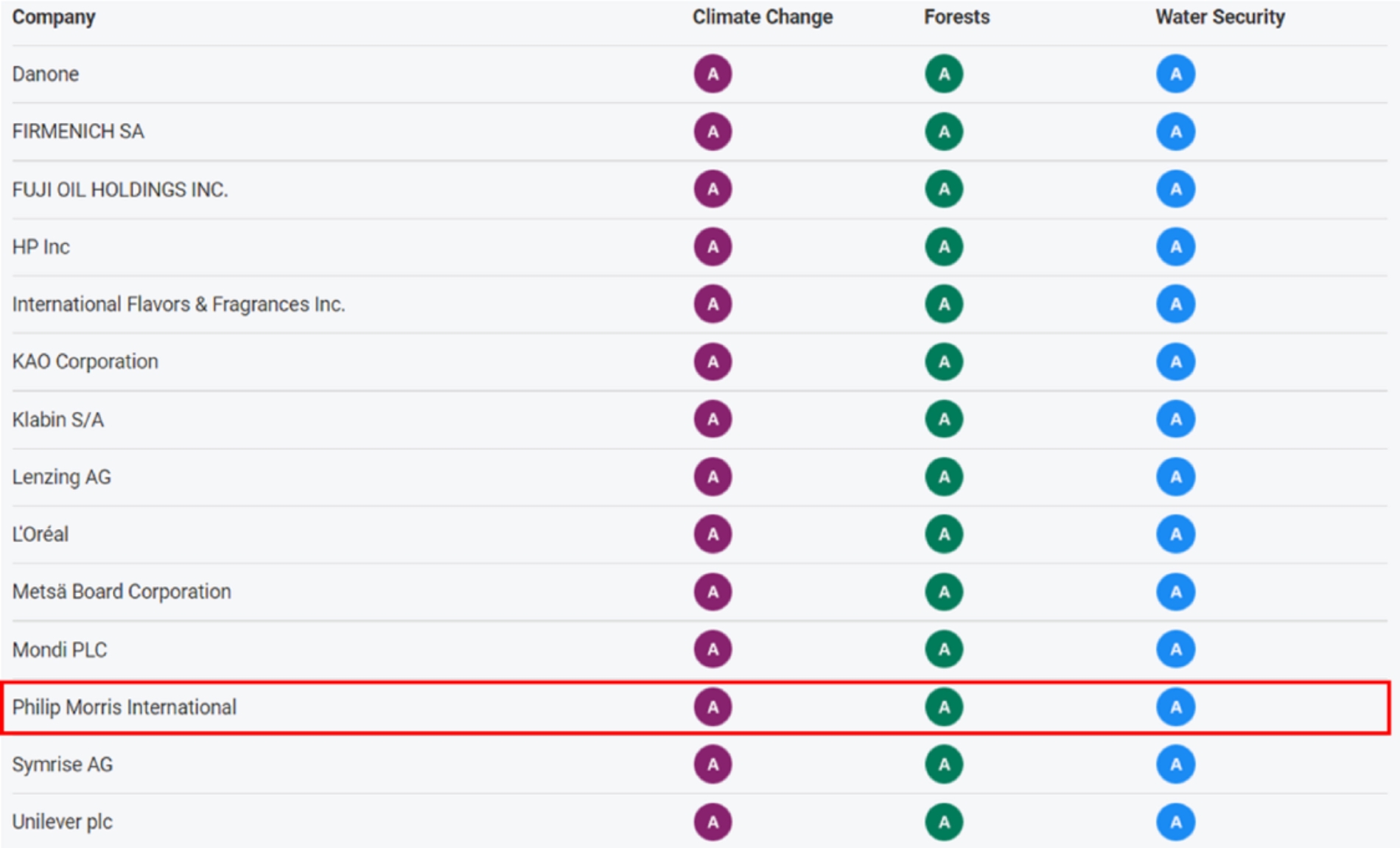Image resolution: width=1400 pixels, height=848 pixels.
Task: Click Lenzing AG's blue Water Security badge
Action: [1175, 477]
